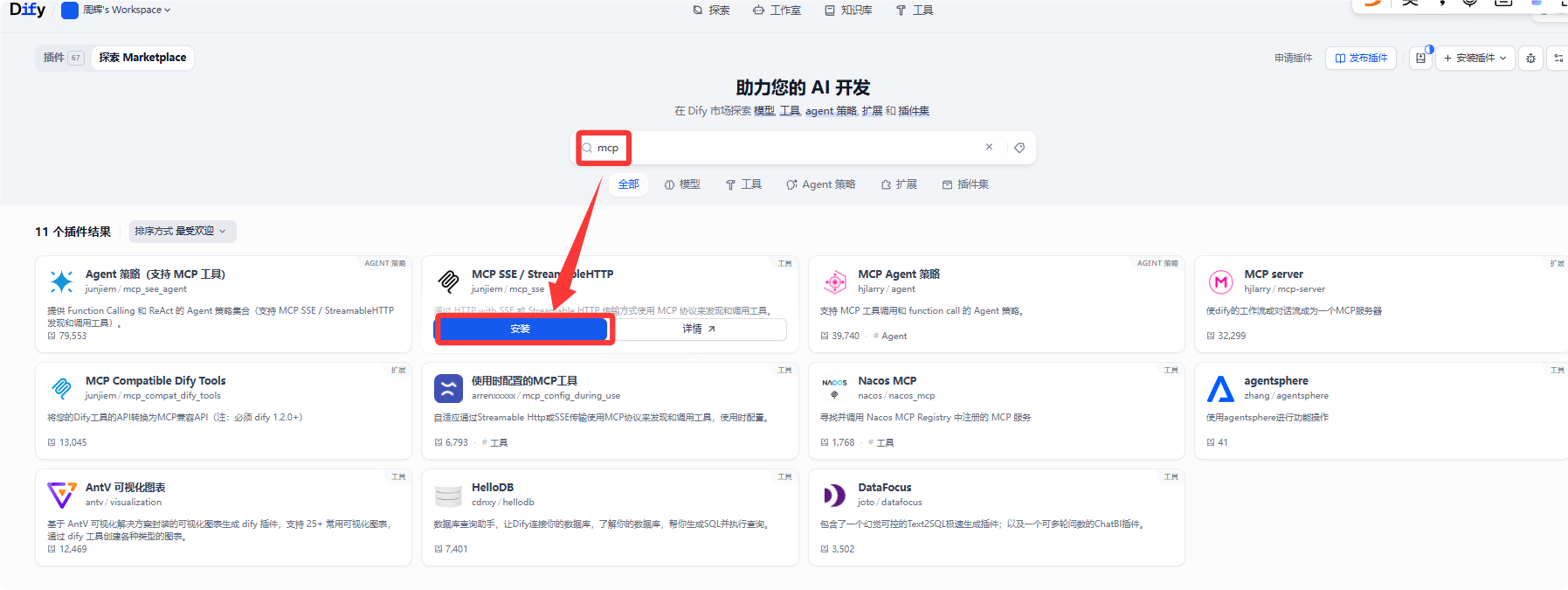The image size is (1568, 590).
Task: Open the 周辉's Workspace dropdown
Action: (116, 10)
